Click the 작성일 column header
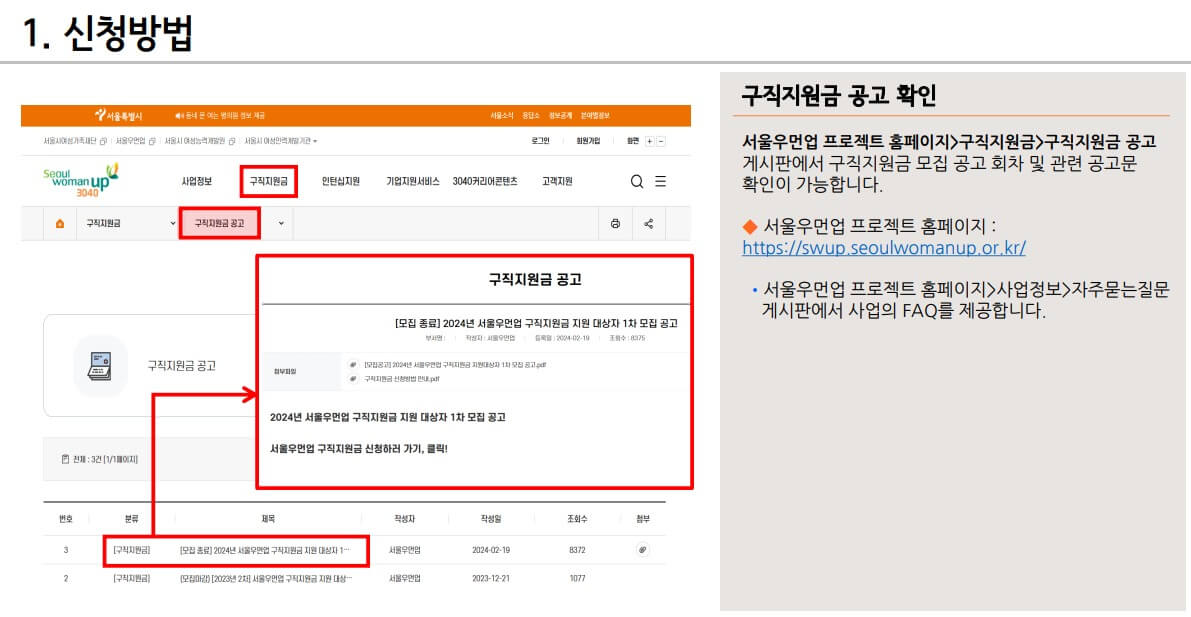 [x=491, y=519]
